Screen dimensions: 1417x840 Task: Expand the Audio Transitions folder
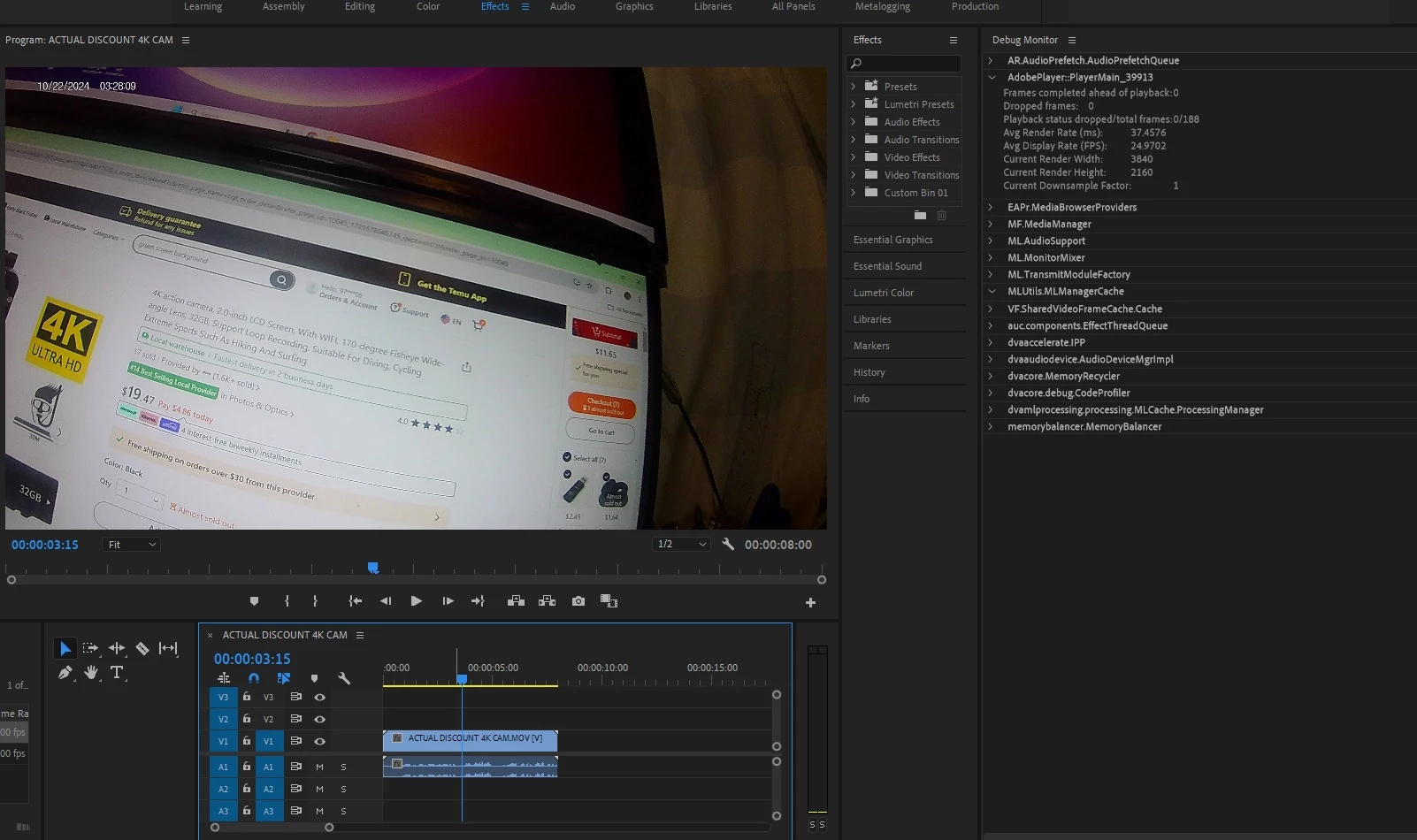854,140
